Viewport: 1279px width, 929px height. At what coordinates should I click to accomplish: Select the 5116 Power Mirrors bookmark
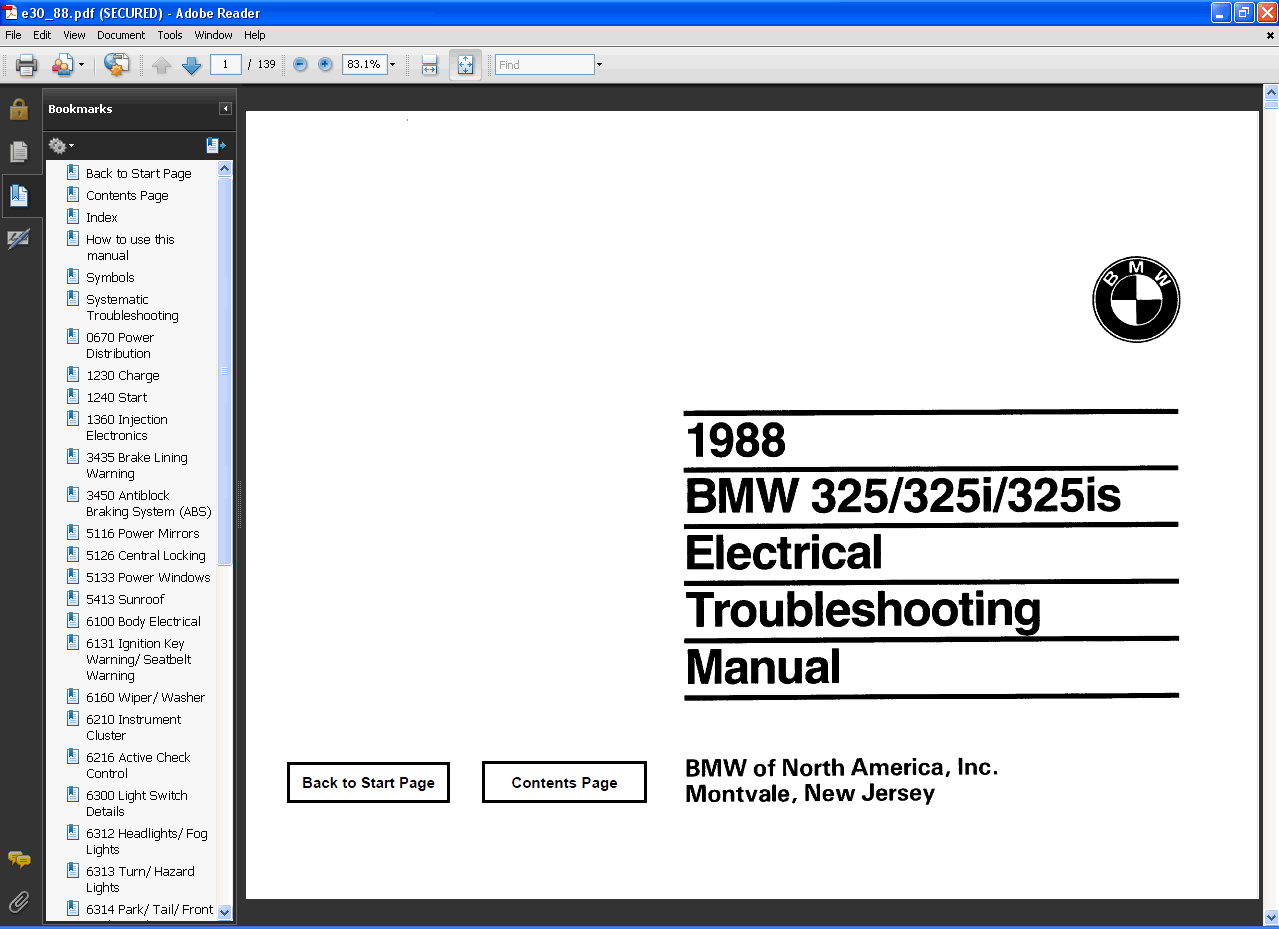coord(143,533)
